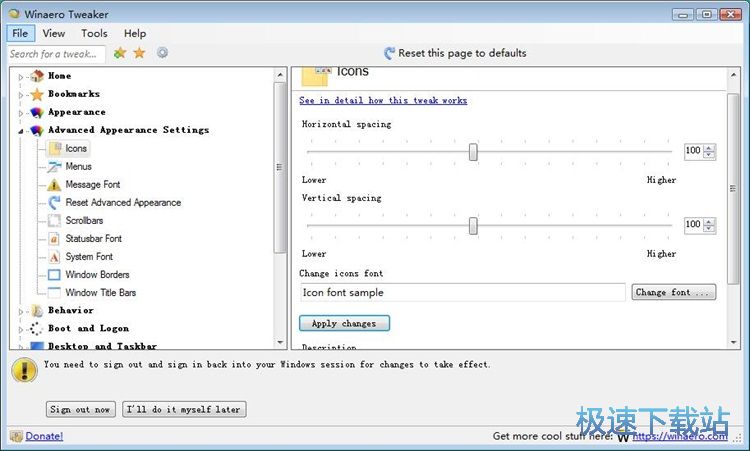This screenshot has width=750, height=451.
Task: Click the Behavior icon in tree
Action: [37, 311]
